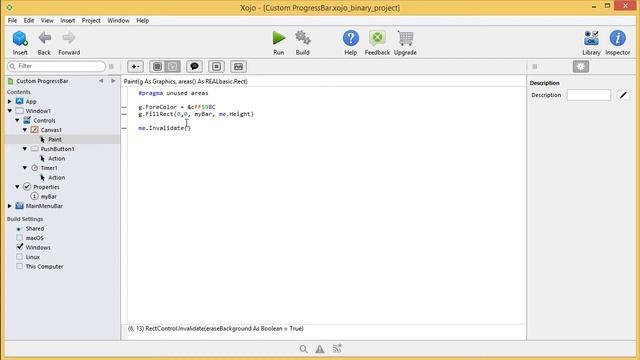Open Help from the toolbar question mark icon

tap(351, 38)
